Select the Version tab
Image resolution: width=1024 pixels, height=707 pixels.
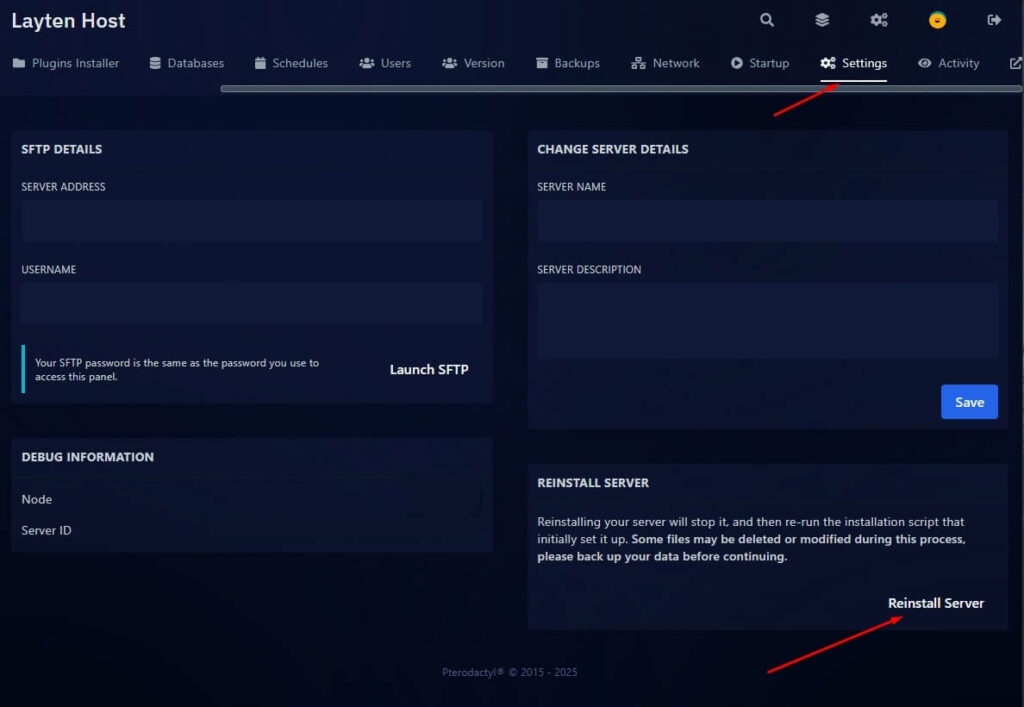coord(473,63)
